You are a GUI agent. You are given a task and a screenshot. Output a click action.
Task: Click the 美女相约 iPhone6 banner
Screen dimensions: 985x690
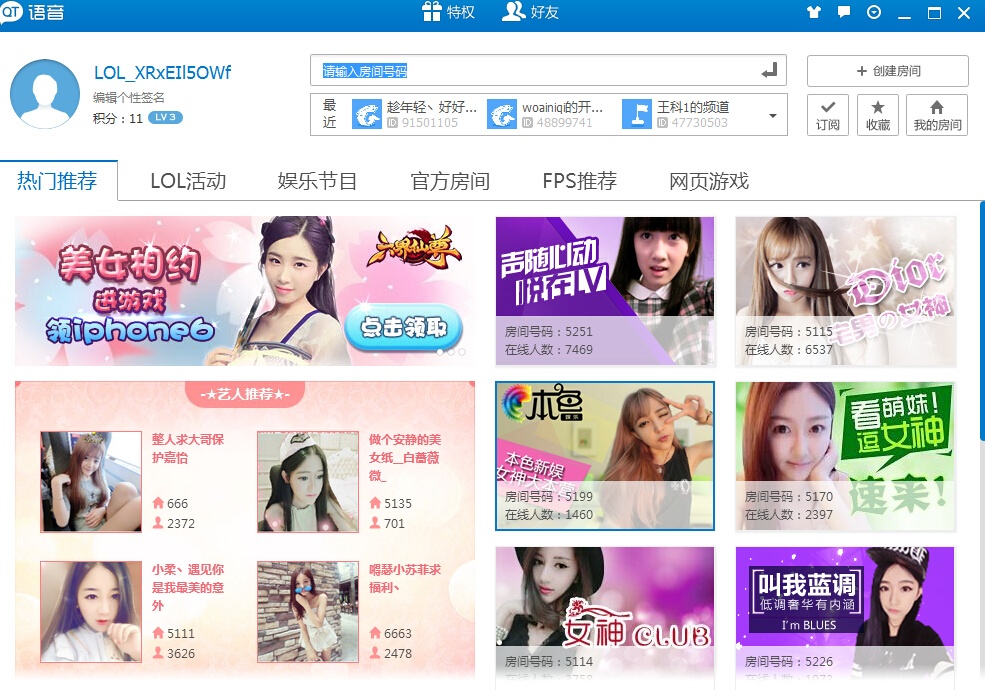[245, 291]
